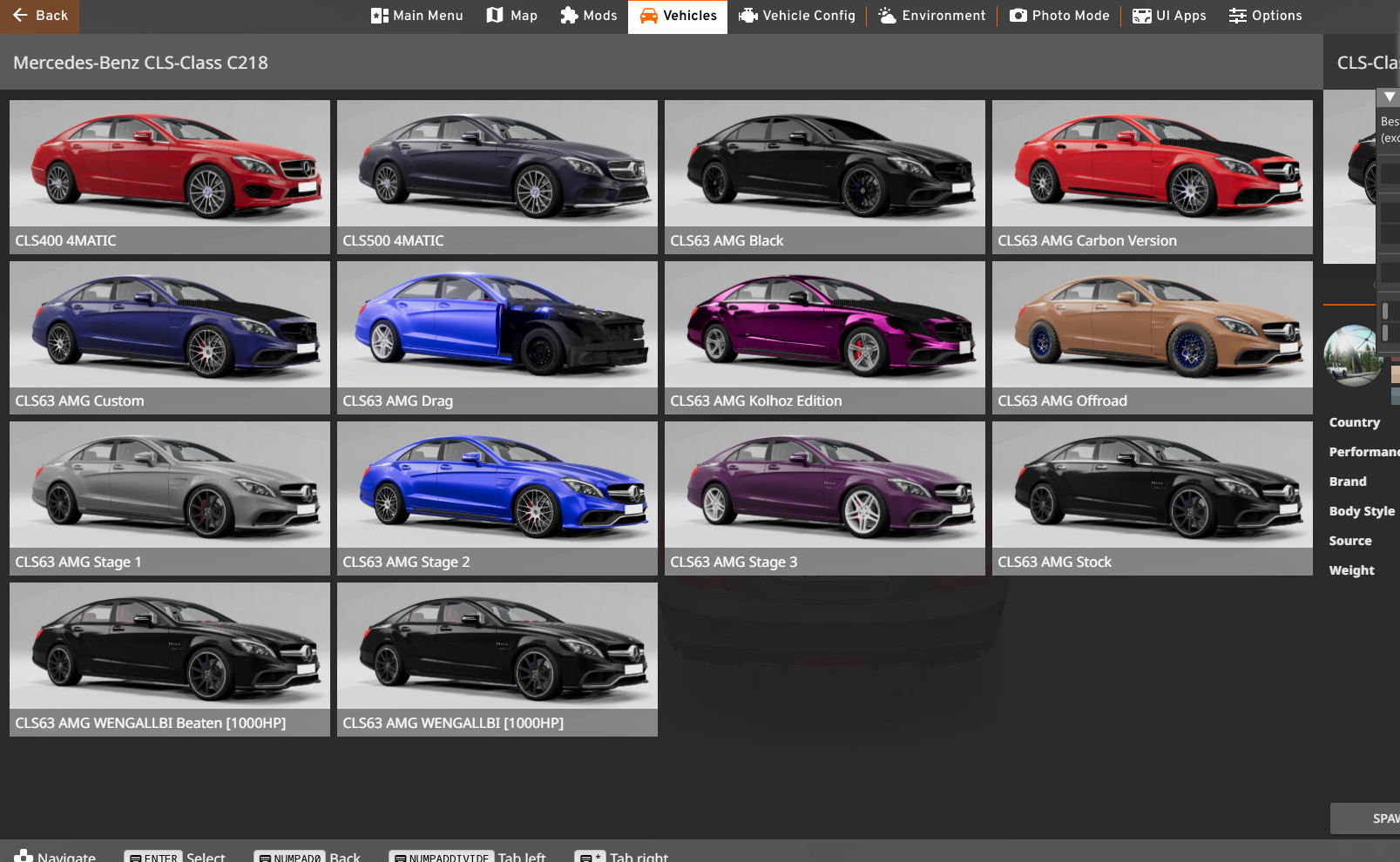Viewport: 1400px width, 862px height.
Task: Select CLS63 AMG Stage 3 purple car
Action: 825,498
